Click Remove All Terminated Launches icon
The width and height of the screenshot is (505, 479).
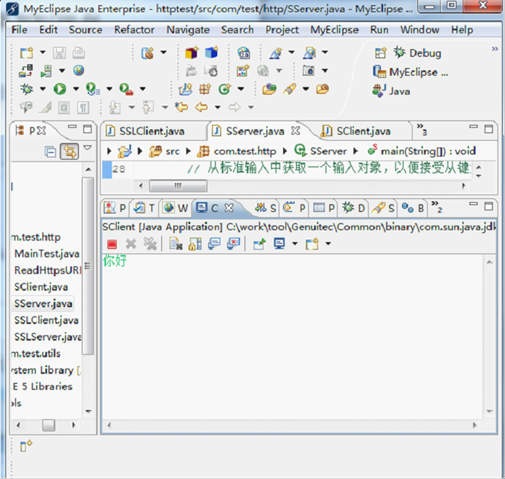[x=150, y=244]
